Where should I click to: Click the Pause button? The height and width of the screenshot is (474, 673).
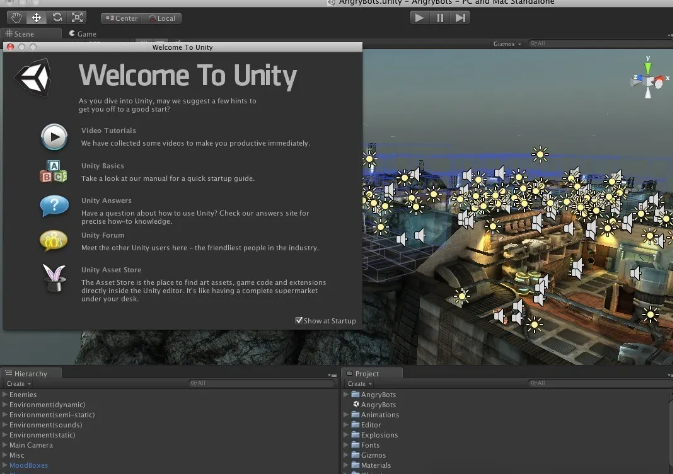tap(440, 17)
